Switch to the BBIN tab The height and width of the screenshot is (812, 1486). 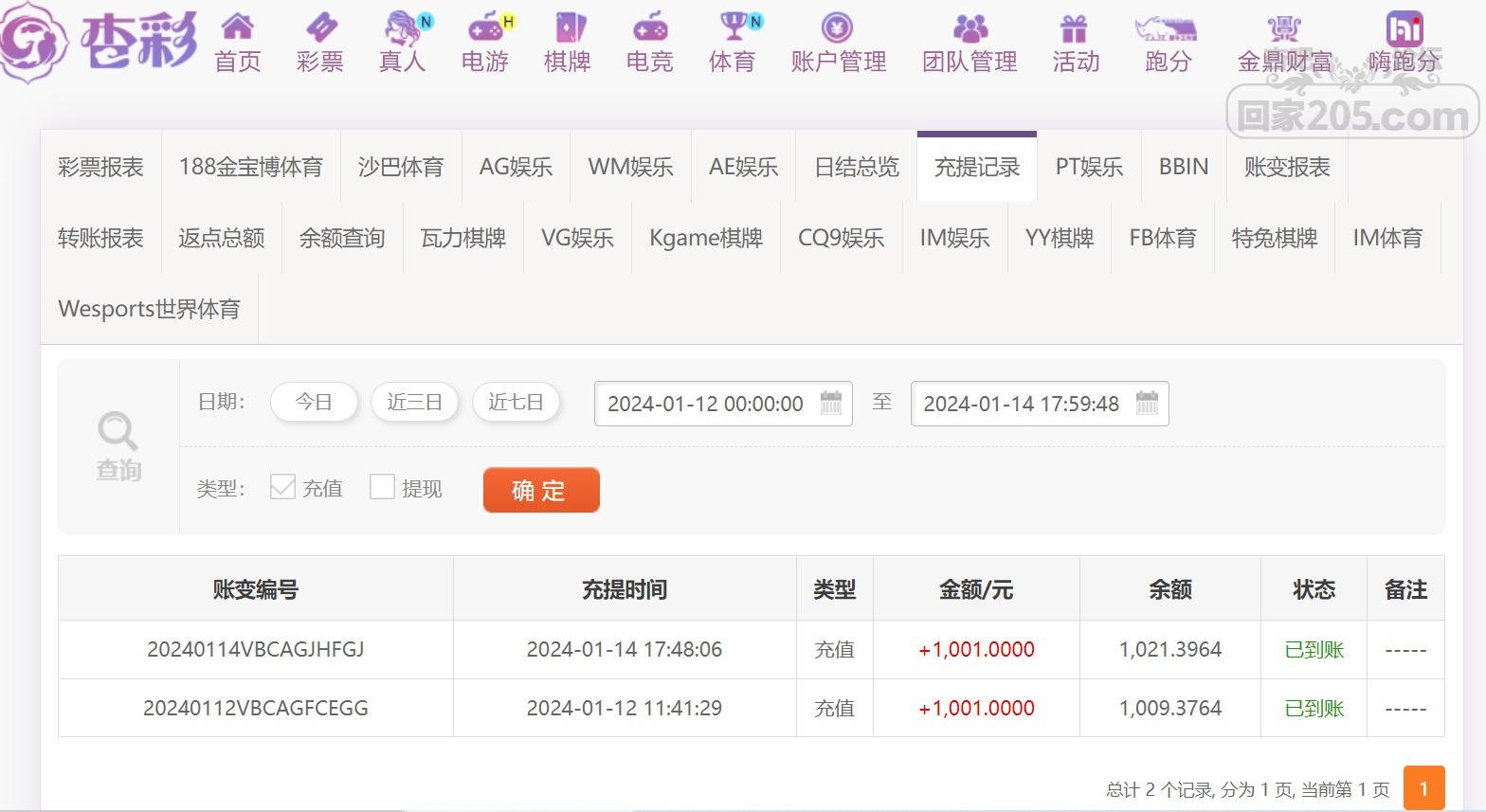click(1184, 167)
